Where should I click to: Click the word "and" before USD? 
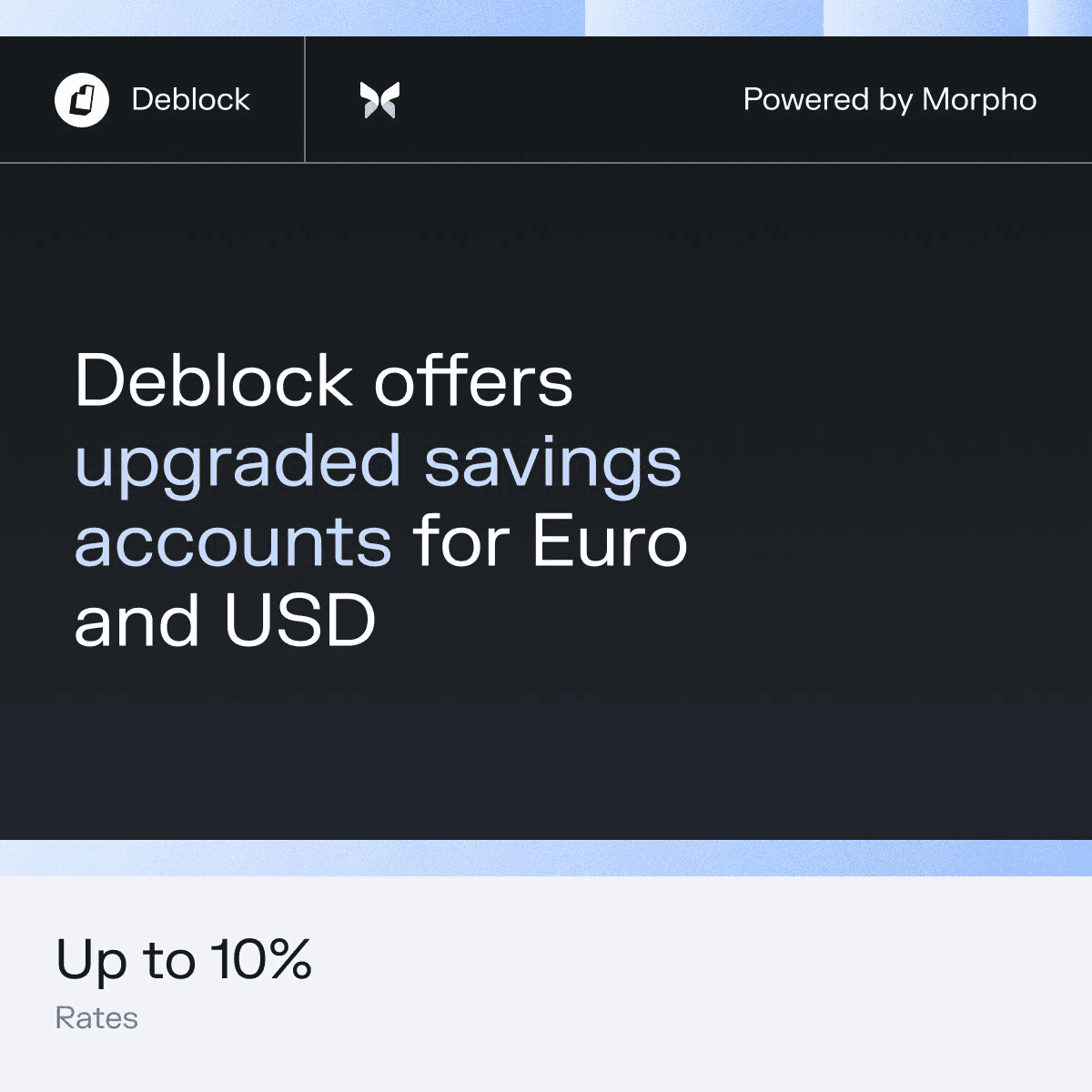coord(136,622)
